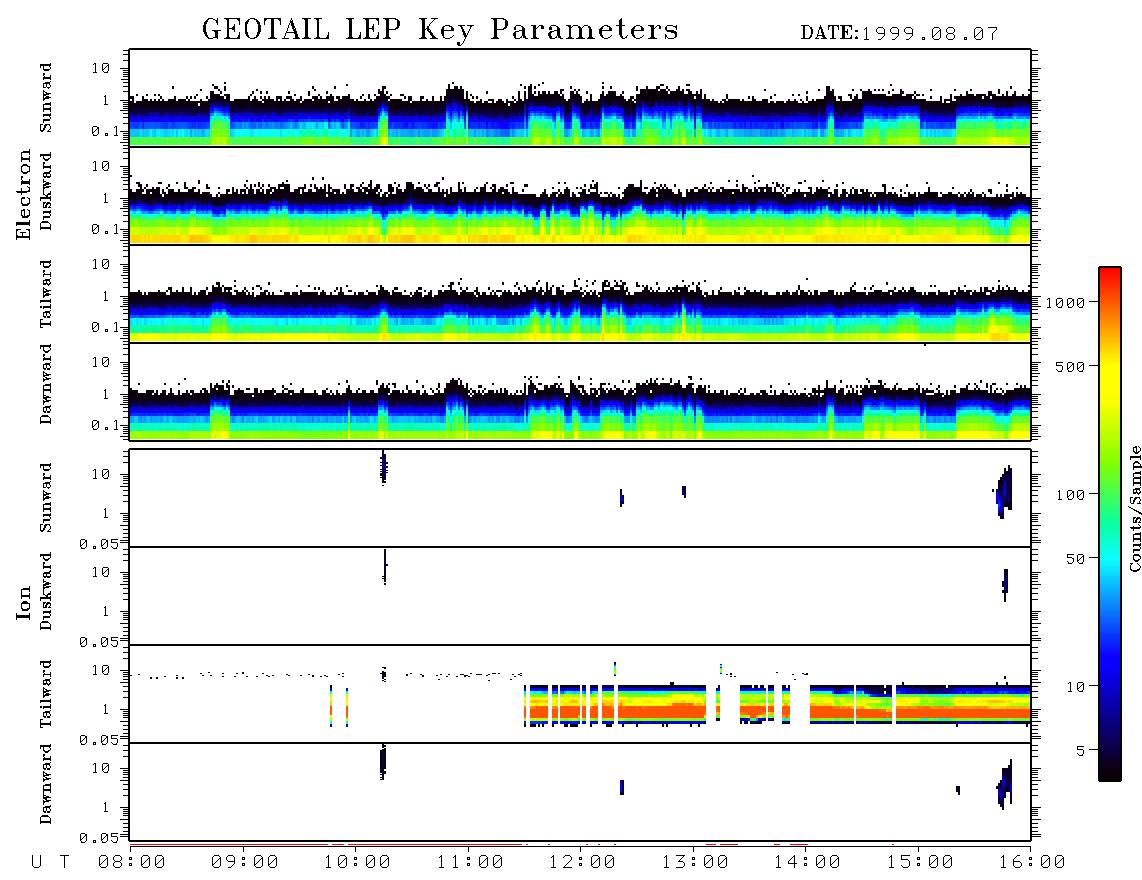This screenshot has height=880, width=1142.
Task: Click the Ion Dawnward burst near 10:15
Action: (383, 762)
